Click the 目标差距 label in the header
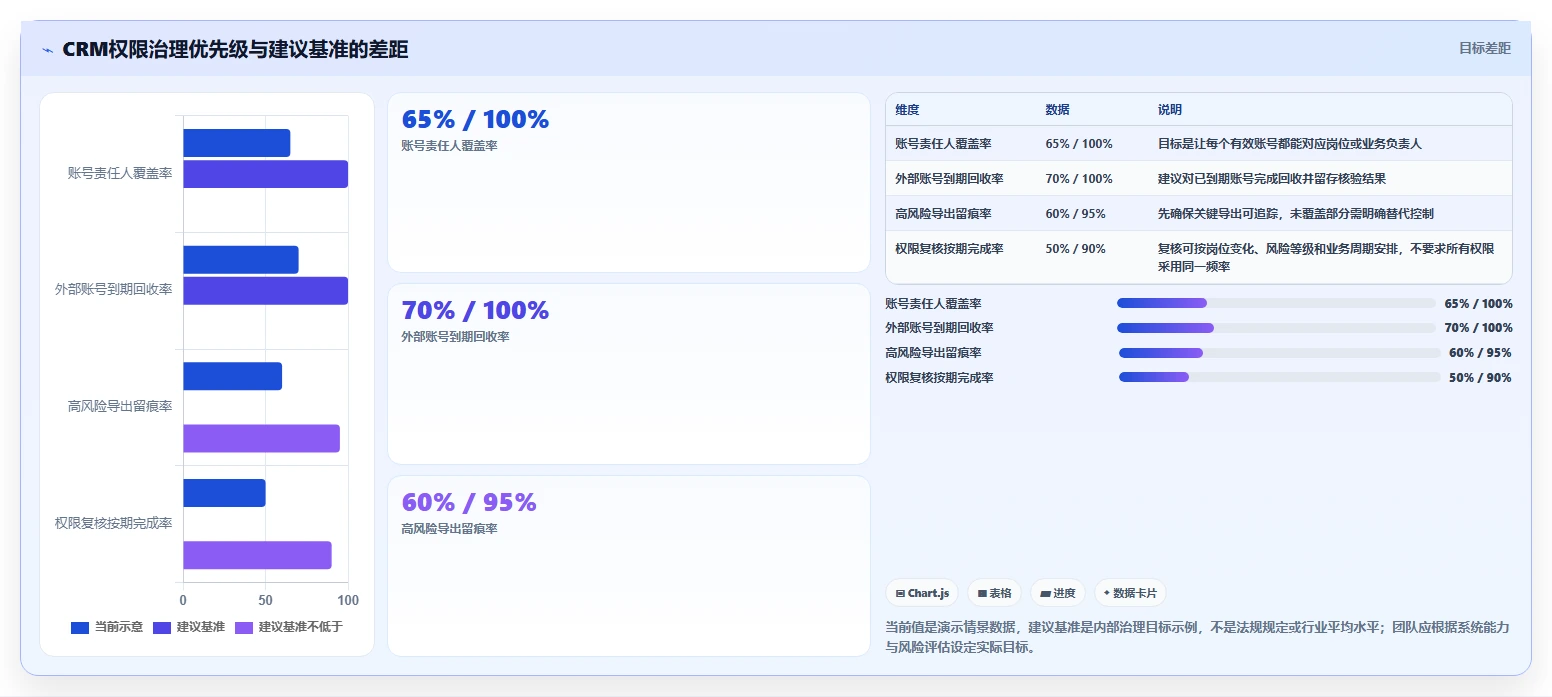 point(1484,48)
